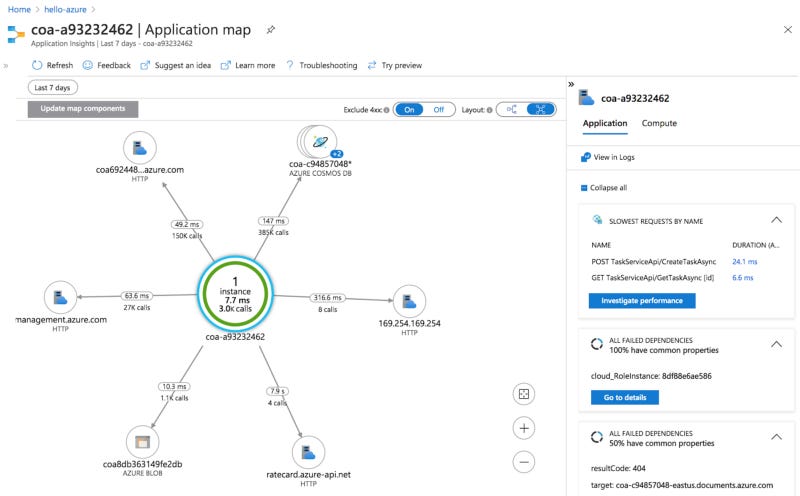Click 316.6 ms edge label
800x496 pixels.
328,297
